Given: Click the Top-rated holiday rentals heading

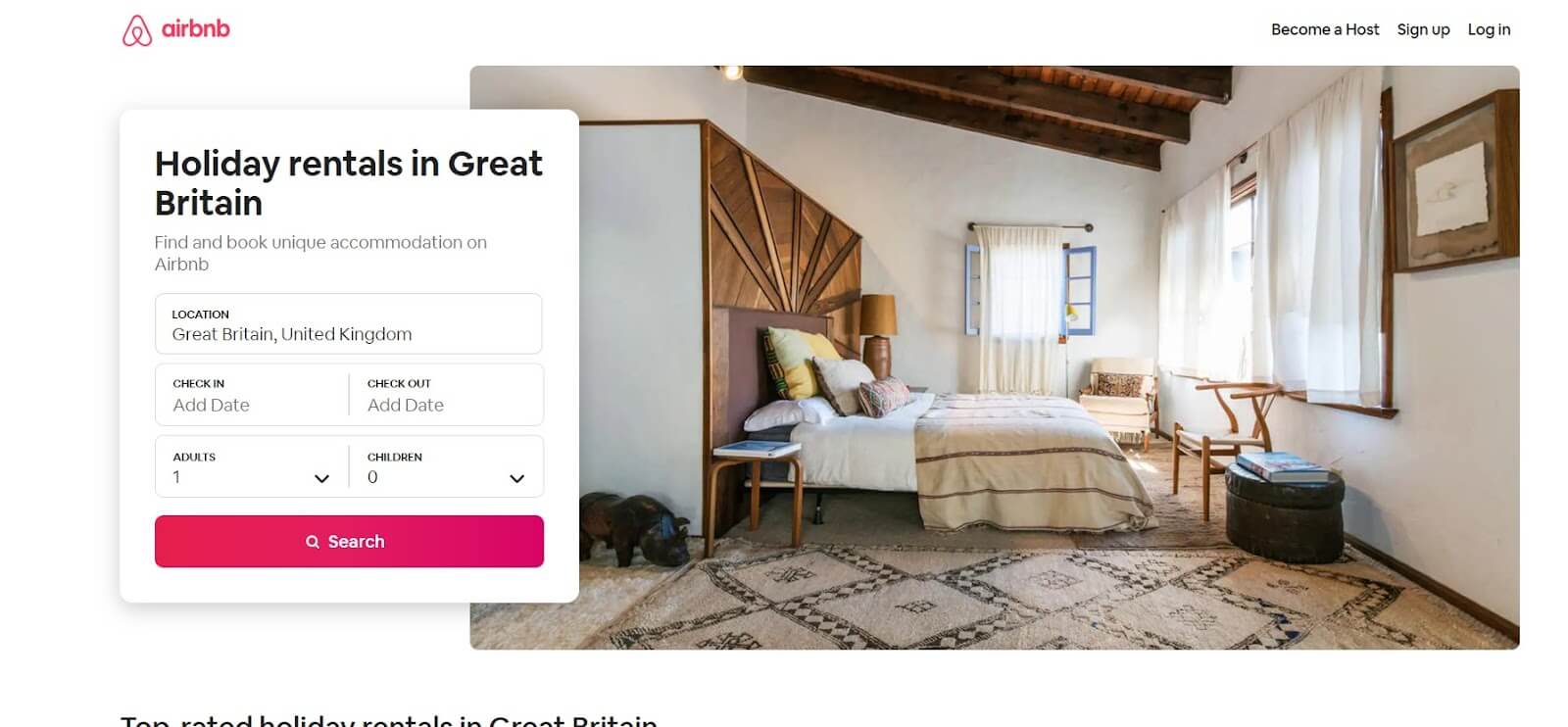Looking at the screenshot, I should point(388,720).
